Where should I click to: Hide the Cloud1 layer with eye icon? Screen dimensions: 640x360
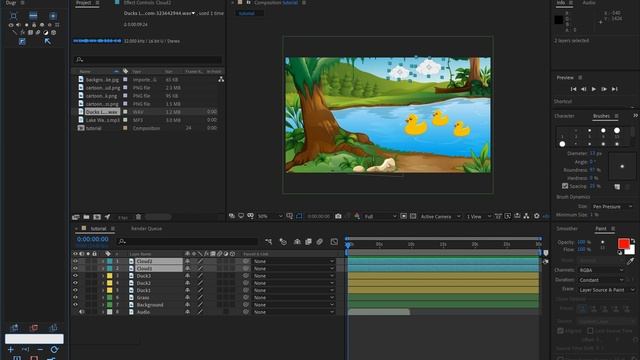75,269
